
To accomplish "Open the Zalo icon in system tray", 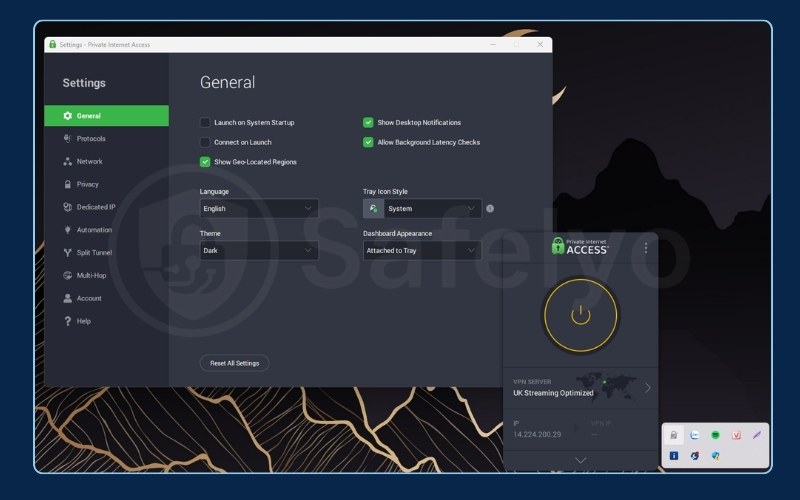I will [694, 435].
